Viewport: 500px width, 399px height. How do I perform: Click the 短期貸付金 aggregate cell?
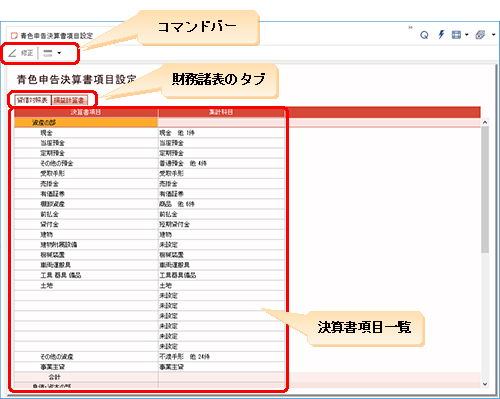(x=221, y=224)
